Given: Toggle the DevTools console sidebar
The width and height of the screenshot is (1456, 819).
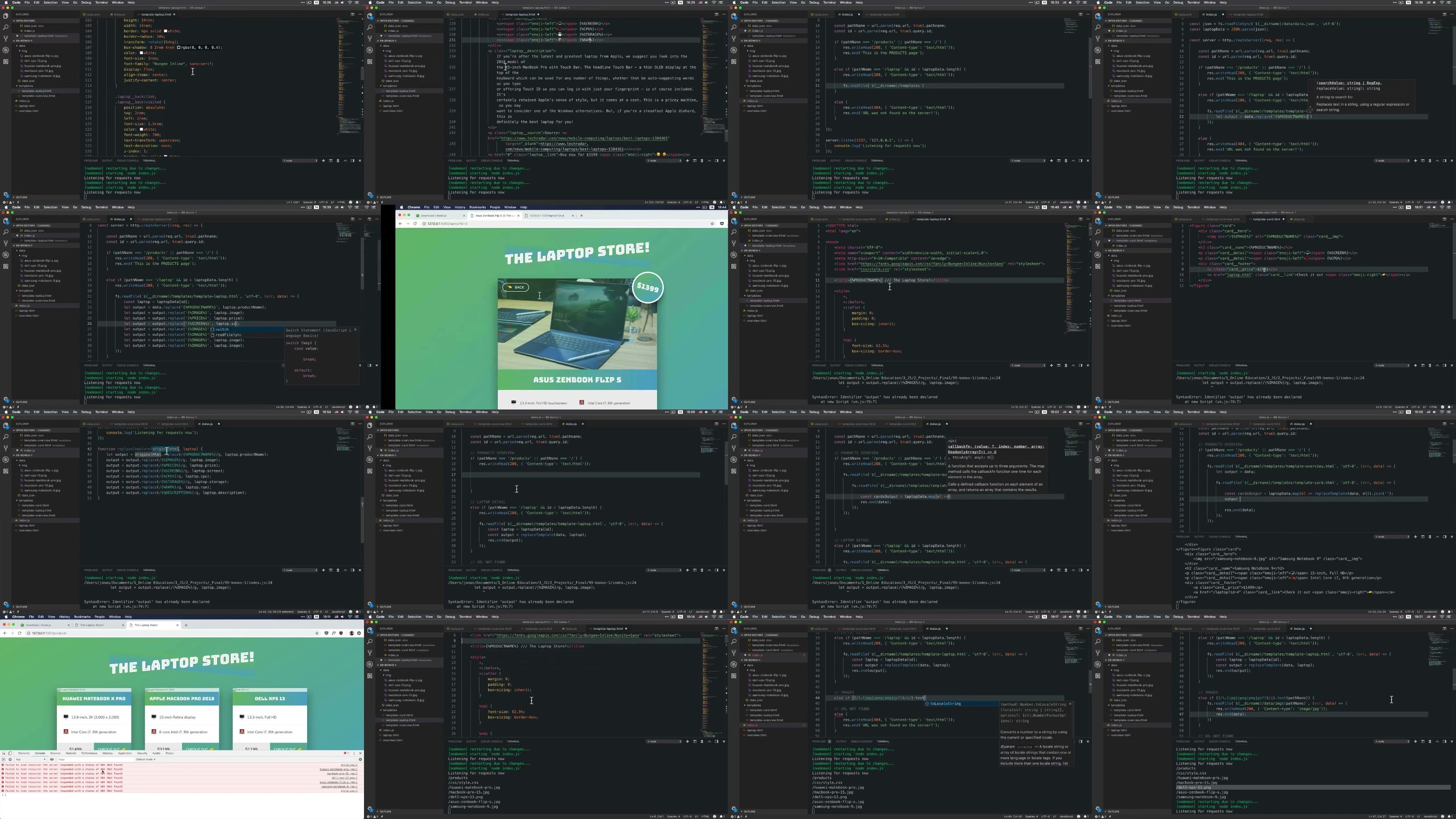Looking at the screenshot, I should (x=3, y=760).
